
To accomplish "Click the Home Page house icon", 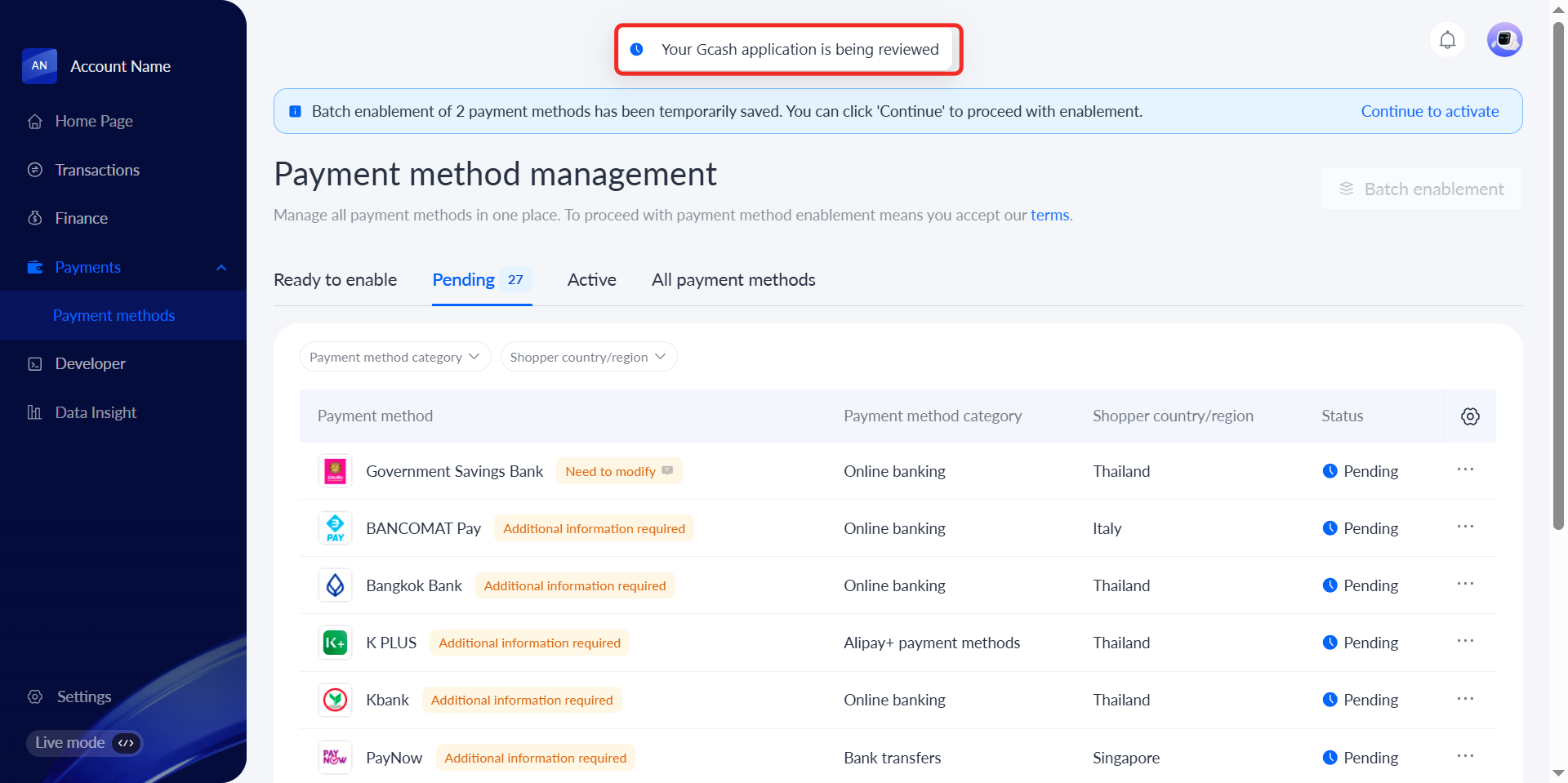I will coord(35,122).
